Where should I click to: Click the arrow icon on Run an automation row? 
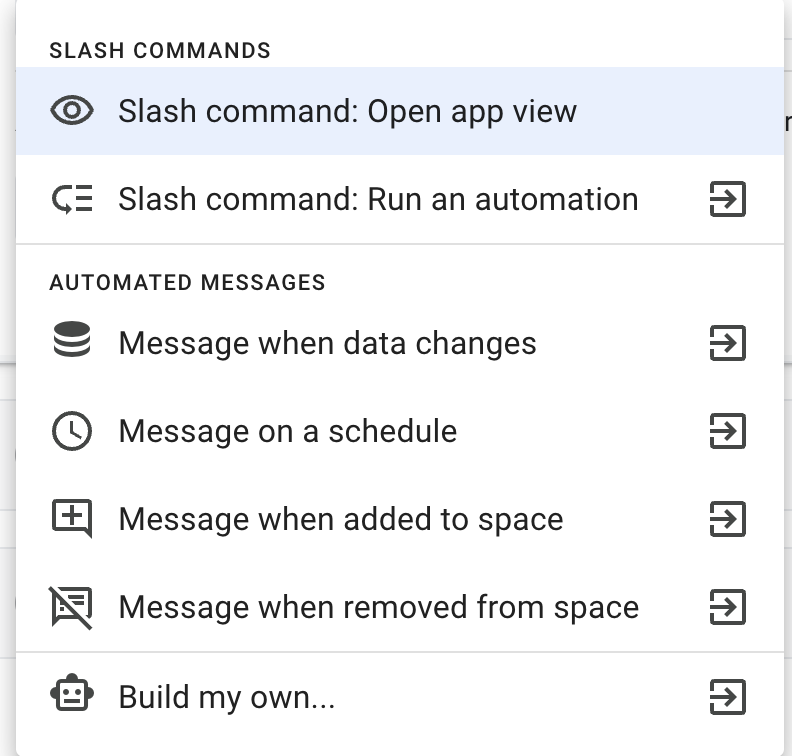pos(727,199)
